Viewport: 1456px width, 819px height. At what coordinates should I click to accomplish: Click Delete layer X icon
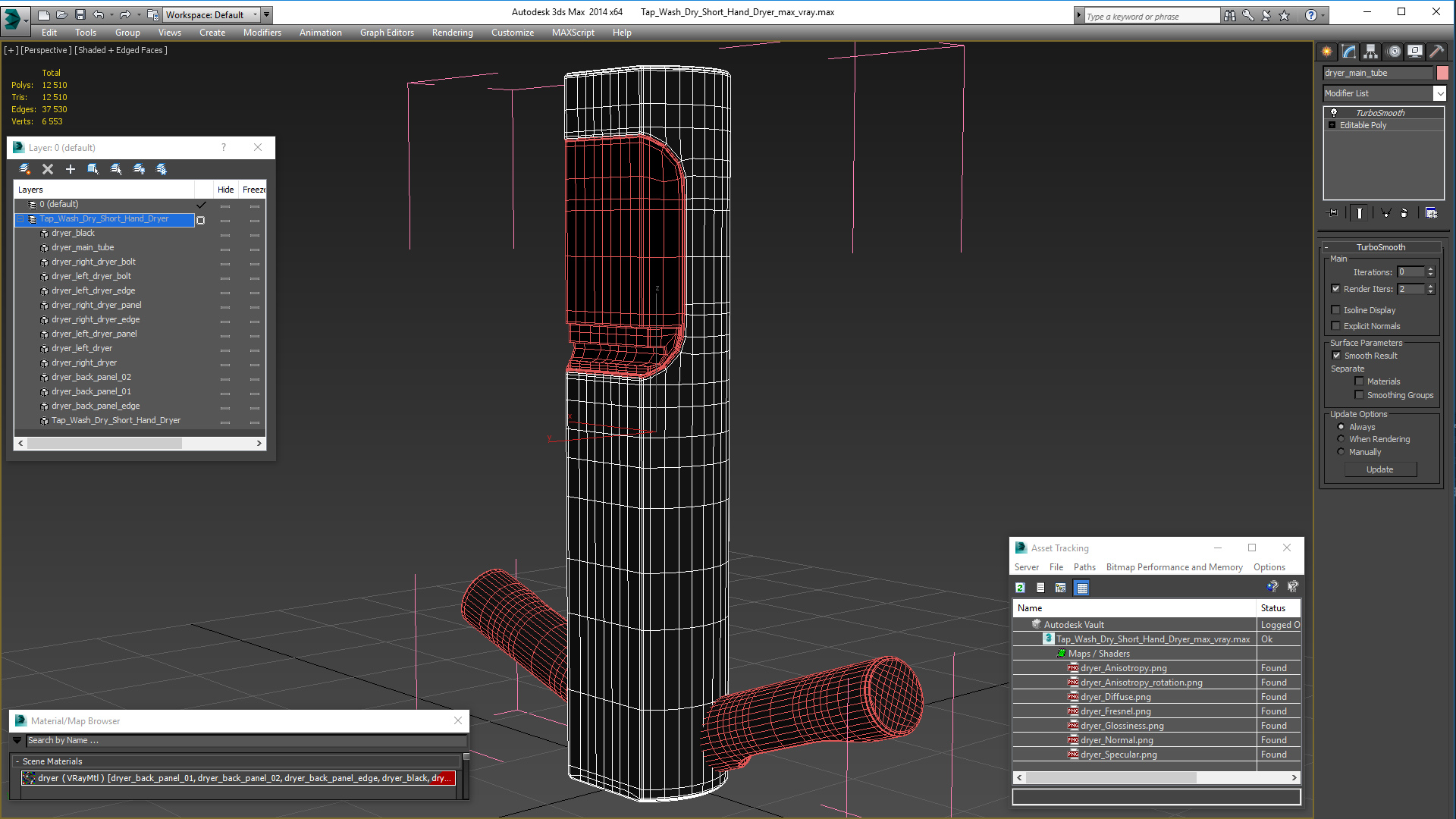(x=48, y=169)
